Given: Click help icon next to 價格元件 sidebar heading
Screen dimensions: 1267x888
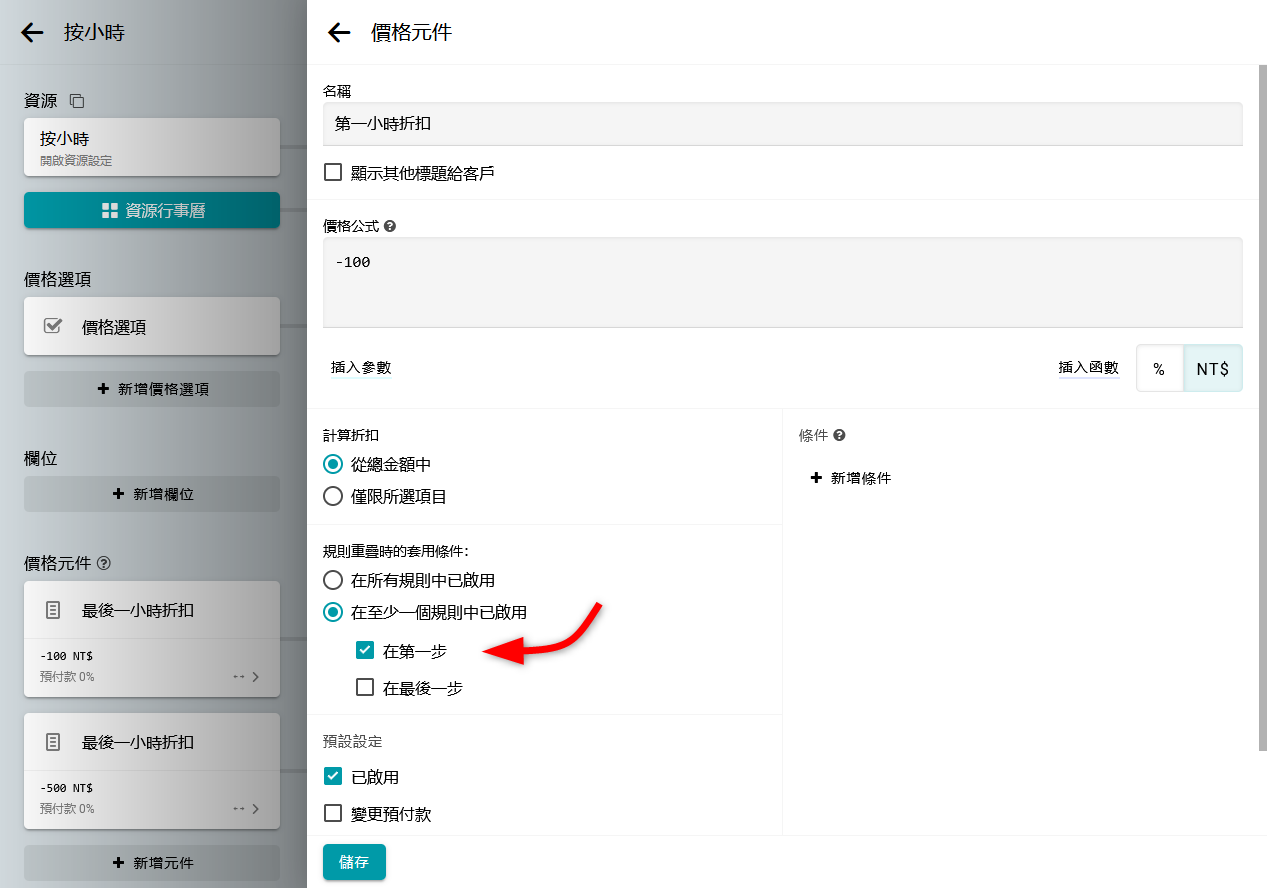Looking at the screenshot, I should (x=104, y=563).
